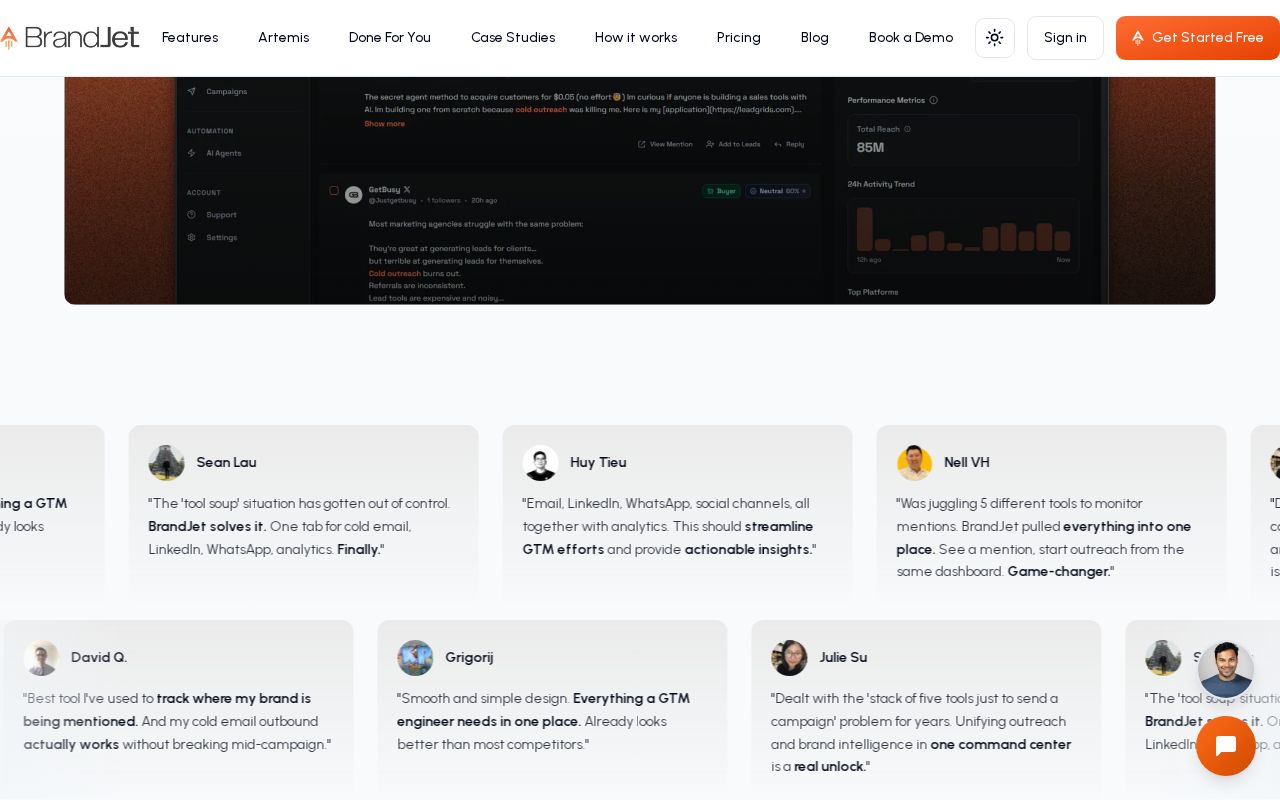Click the AI Agents bolt icon

tap(192, 153)
